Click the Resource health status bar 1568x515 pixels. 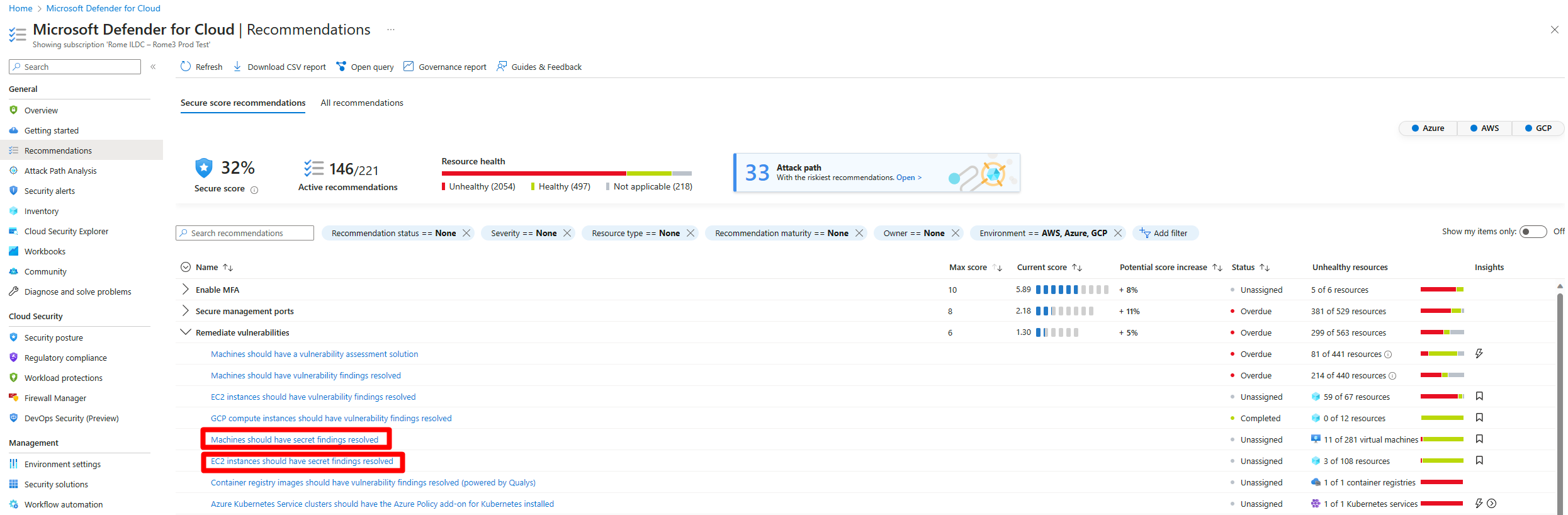566,173
